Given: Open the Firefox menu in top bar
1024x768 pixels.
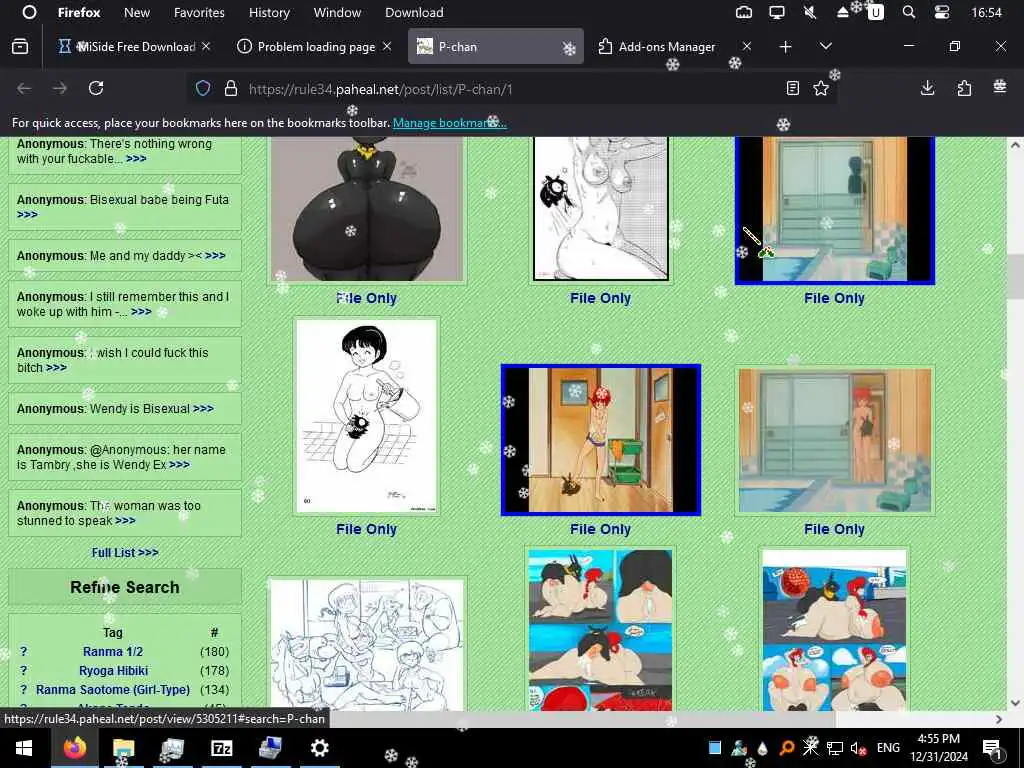Looking at the screenshot, I should (x=78, y=12).
